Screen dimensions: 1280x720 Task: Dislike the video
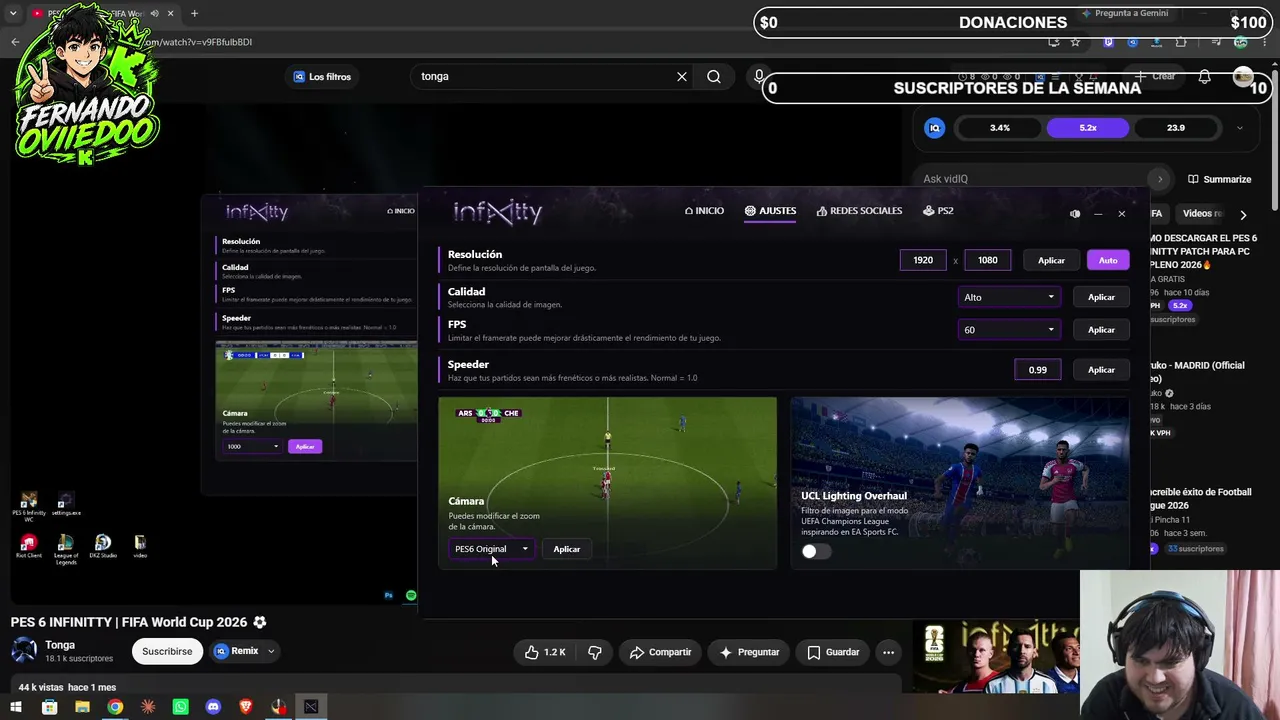(595, 652)
